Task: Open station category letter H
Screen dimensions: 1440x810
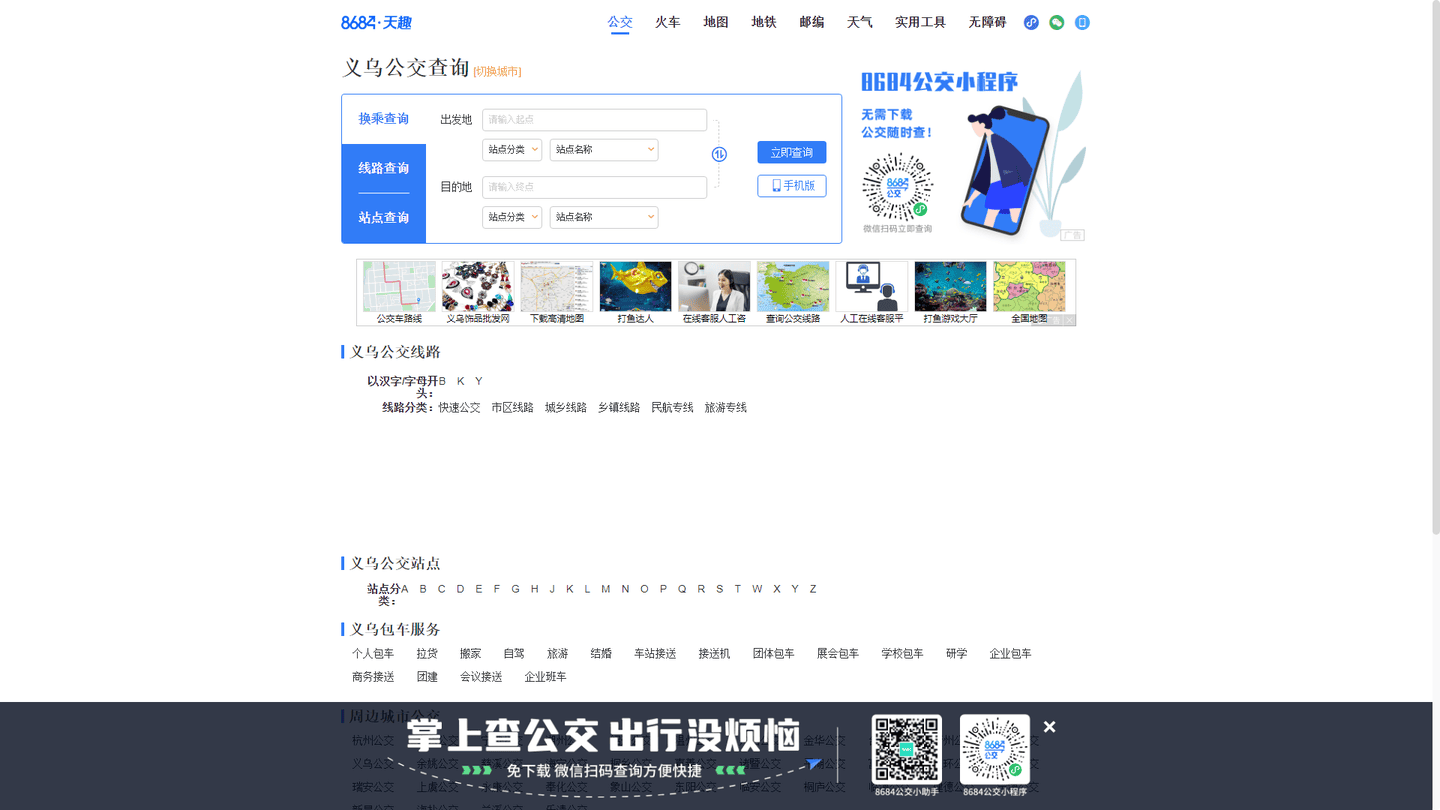Action: pyautogui.click(x=534, y=589)
